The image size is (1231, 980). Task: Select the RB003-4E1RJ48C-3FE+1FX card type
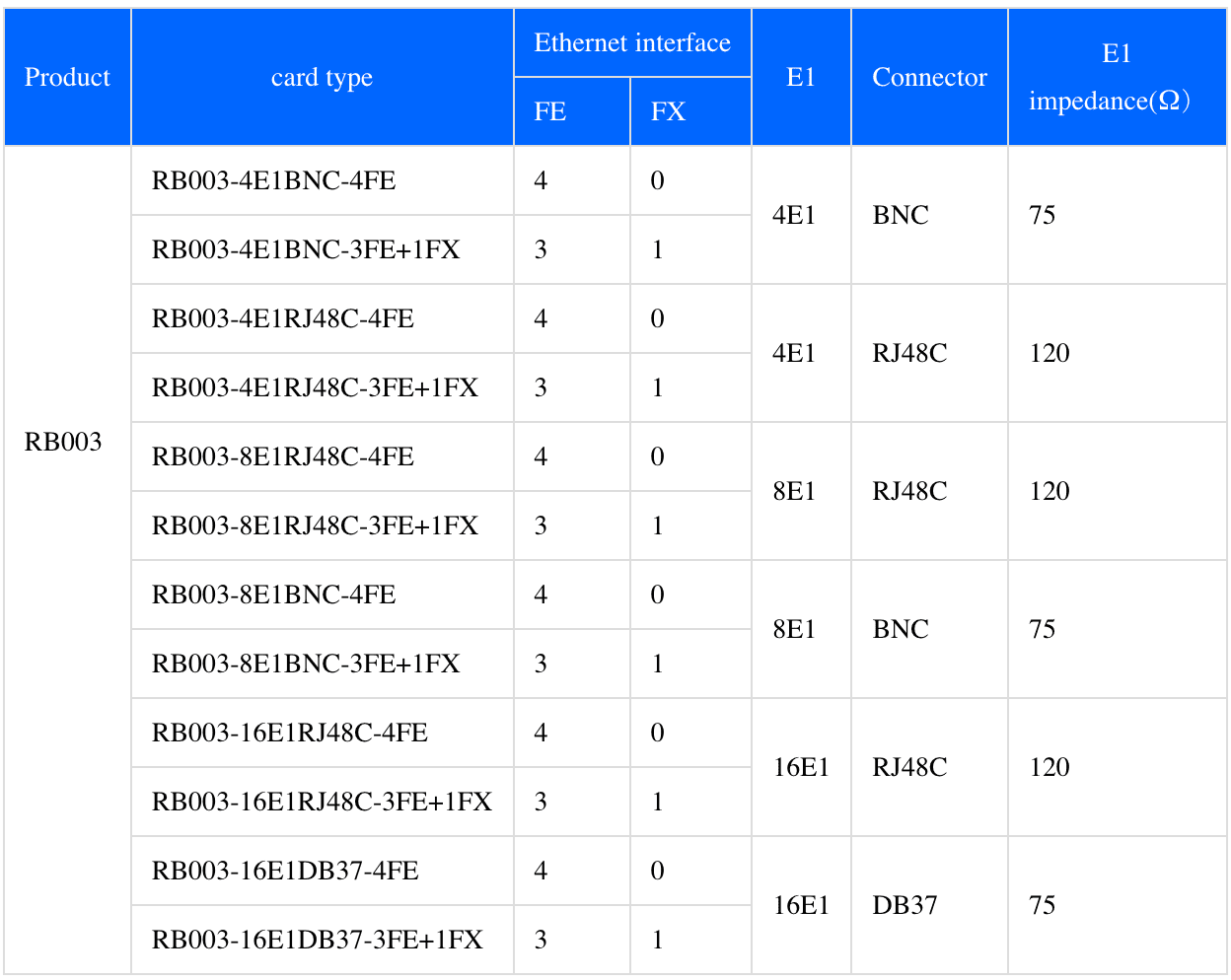click(315, 387)
